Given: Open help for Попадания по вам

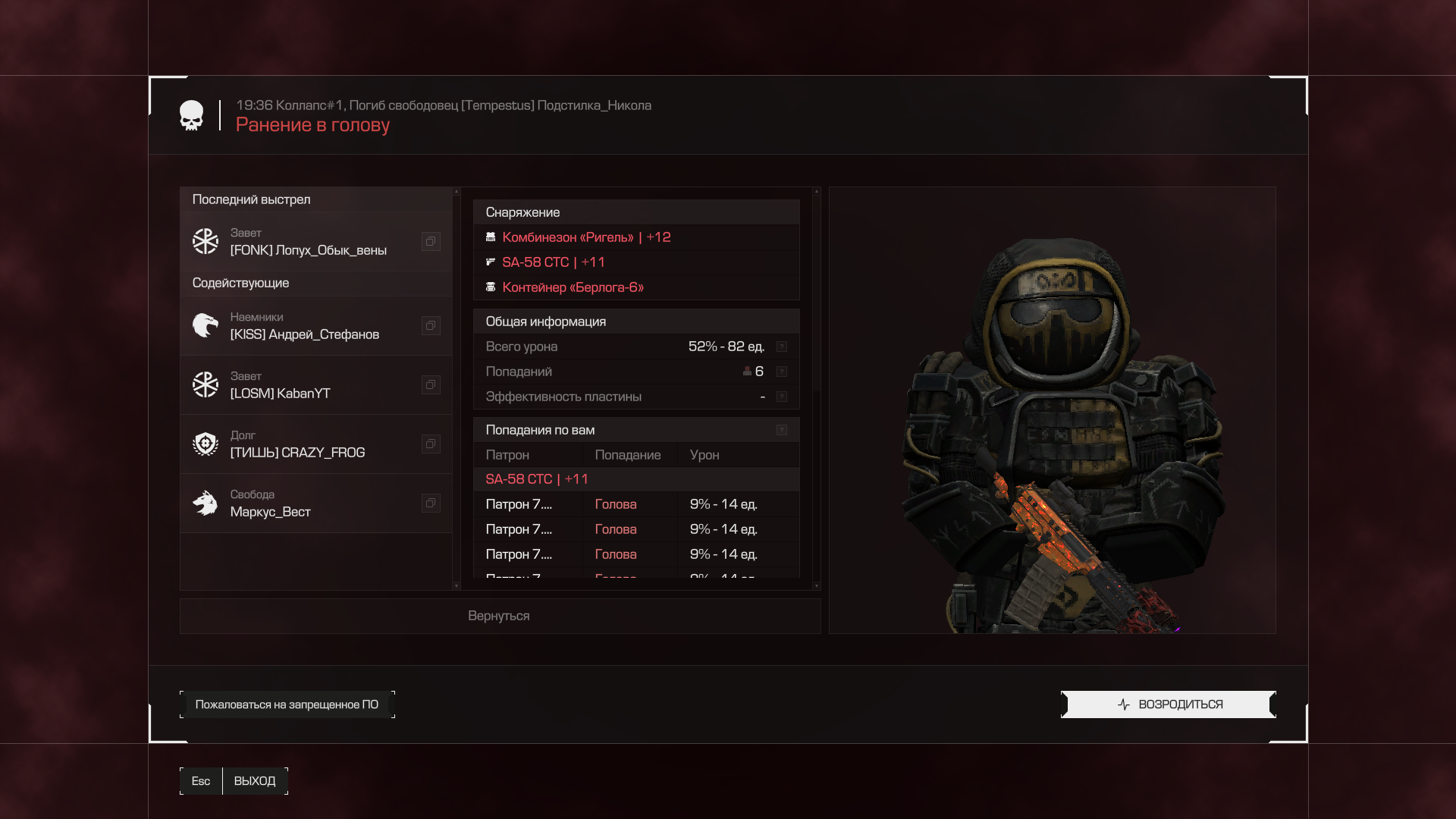Looking at the screenshot, I should (782, 430).
